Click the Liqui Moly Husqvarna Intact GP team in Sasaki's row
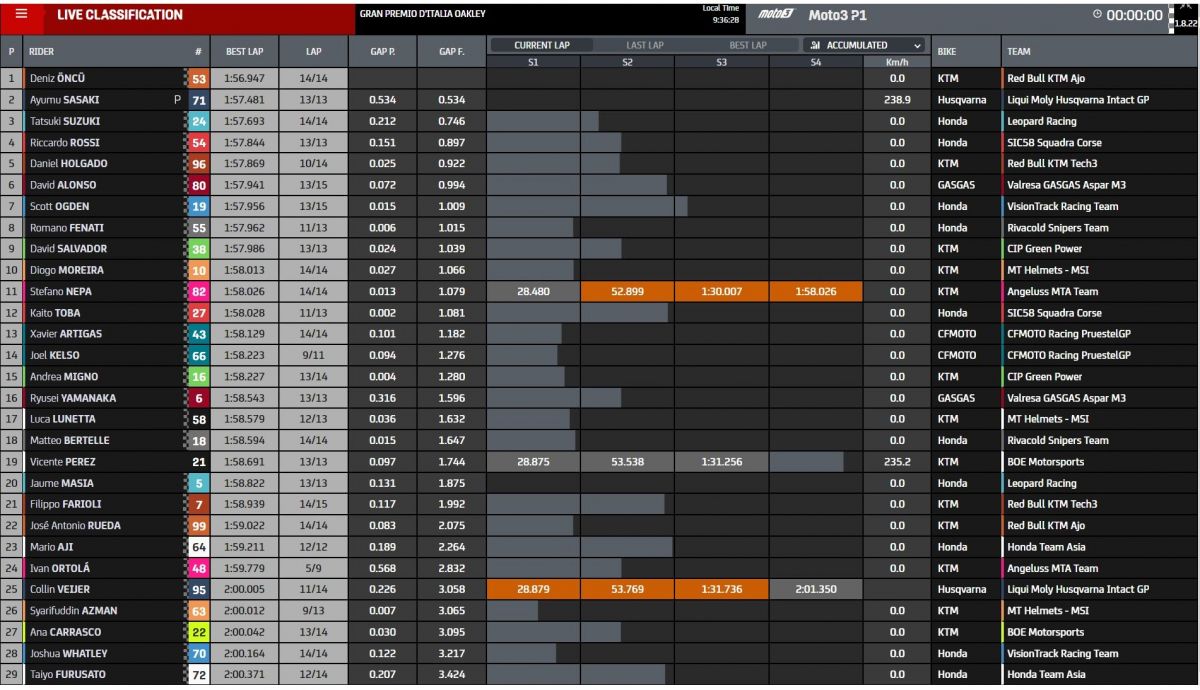 point(1078,100)
